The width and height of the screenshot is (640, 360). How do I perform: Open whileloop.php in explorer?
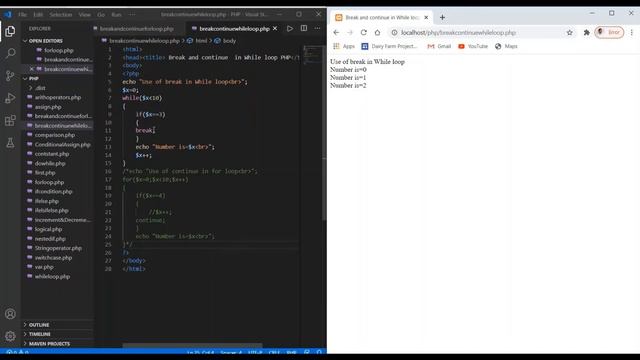tap(52, 276)
